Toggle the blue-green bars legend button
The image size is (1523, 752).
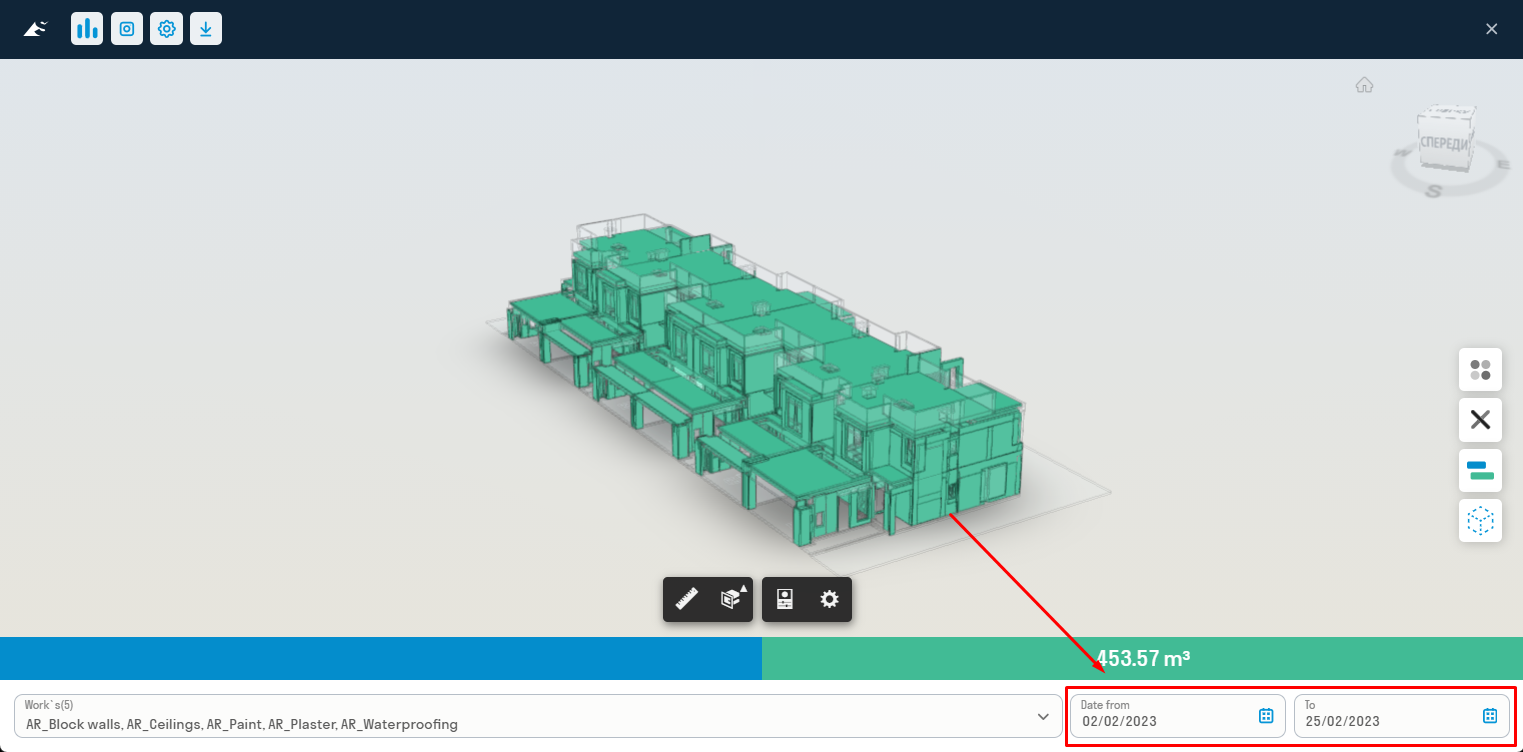[1480, 470]
